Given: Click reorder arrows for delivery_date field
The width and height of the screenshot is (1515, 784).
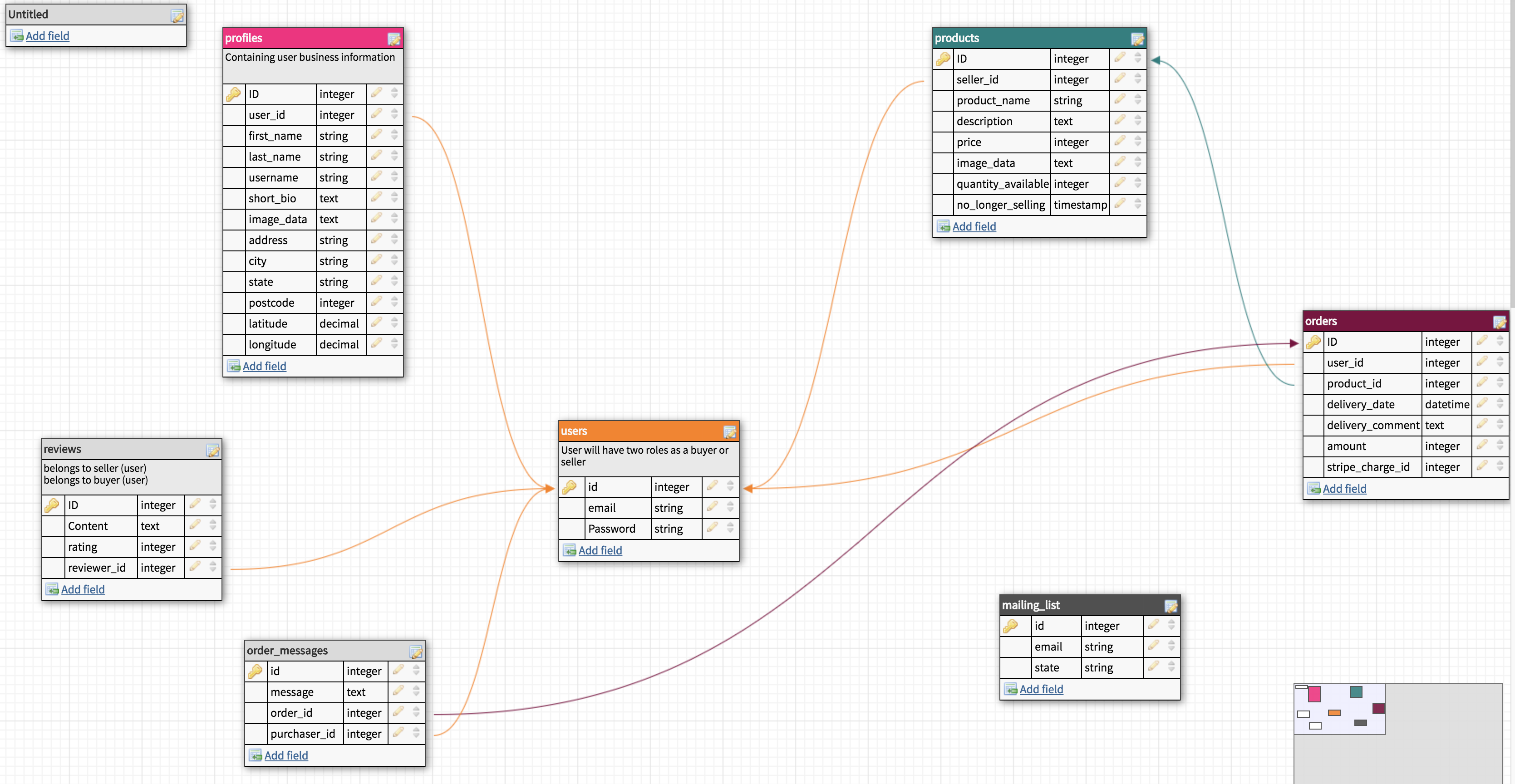Looking at the screenshot, I should (x=1500, y=404).
